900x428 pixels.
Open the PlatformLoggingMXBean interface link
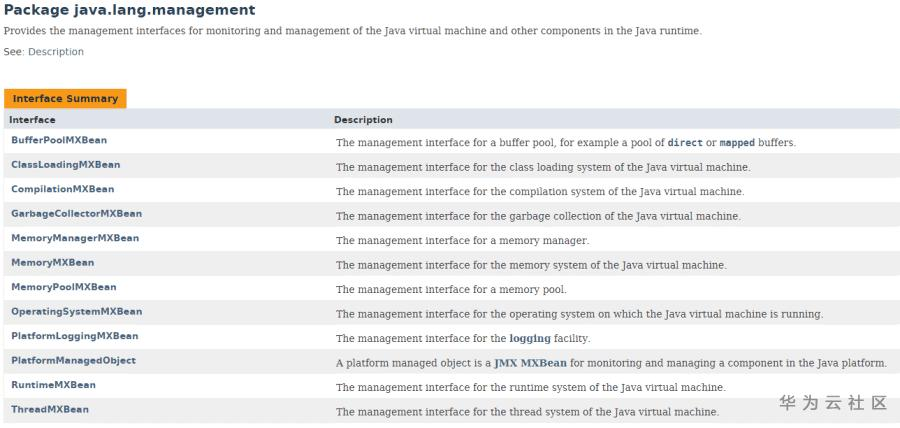click(x=75, y=336)
